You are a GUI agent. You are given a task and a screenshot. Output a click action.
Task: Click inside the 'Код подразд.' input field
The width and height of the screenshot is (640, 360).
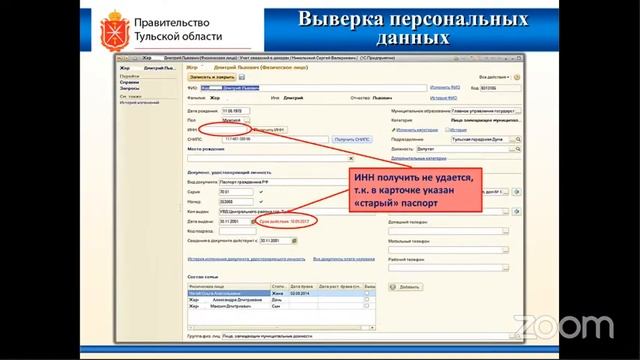238,231
